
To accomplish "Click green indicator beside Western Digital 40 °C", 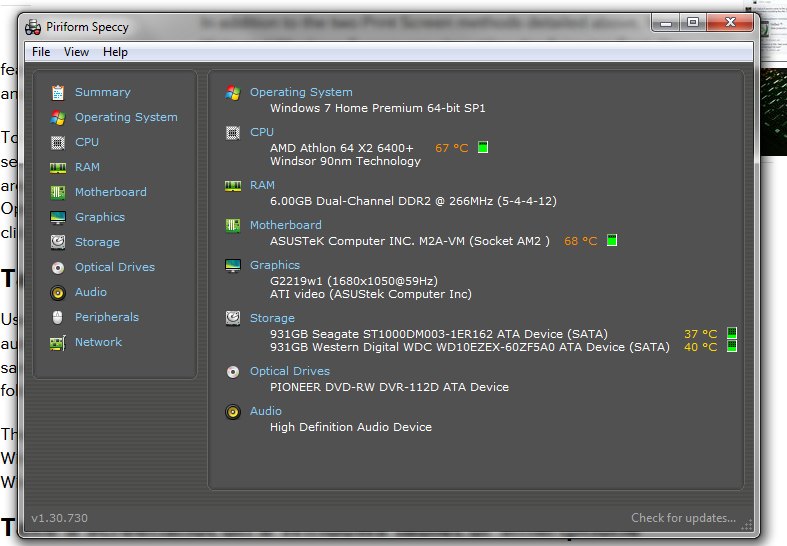I will (x=732, y=346).
